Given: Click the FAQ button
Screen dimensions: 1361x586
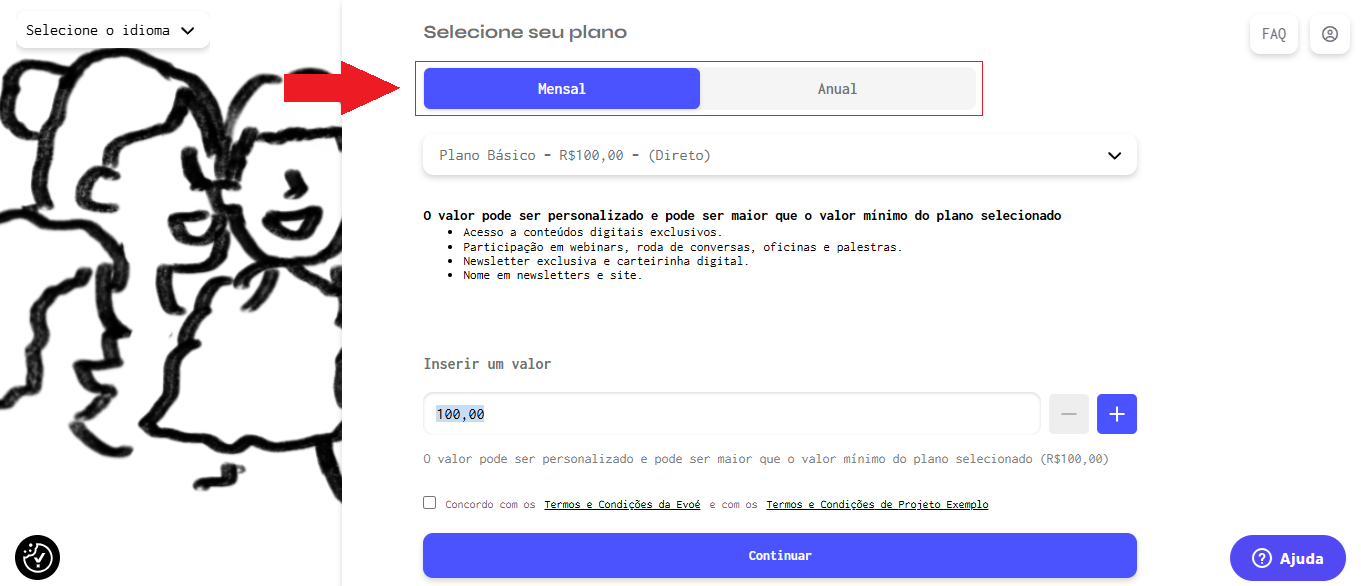Looking at the screenshot, I should click(x=1274, y=34).
